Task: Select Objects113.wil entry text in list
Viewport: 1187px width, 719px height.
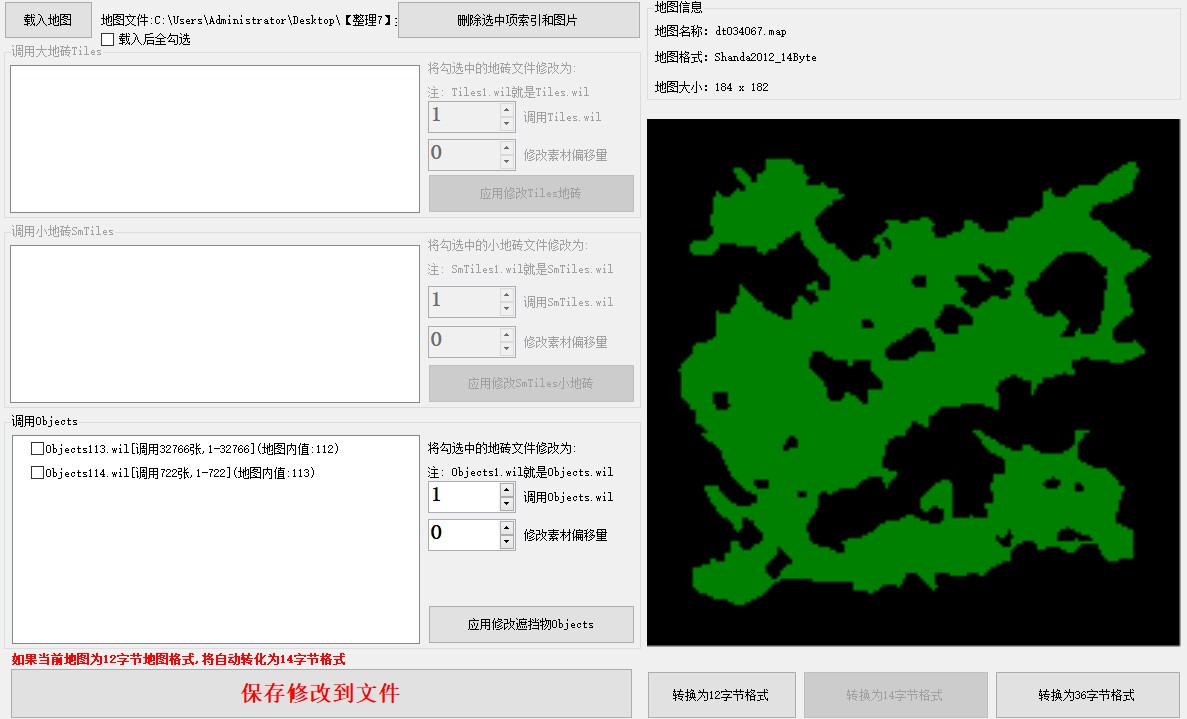Action: [x=192, y=449]
